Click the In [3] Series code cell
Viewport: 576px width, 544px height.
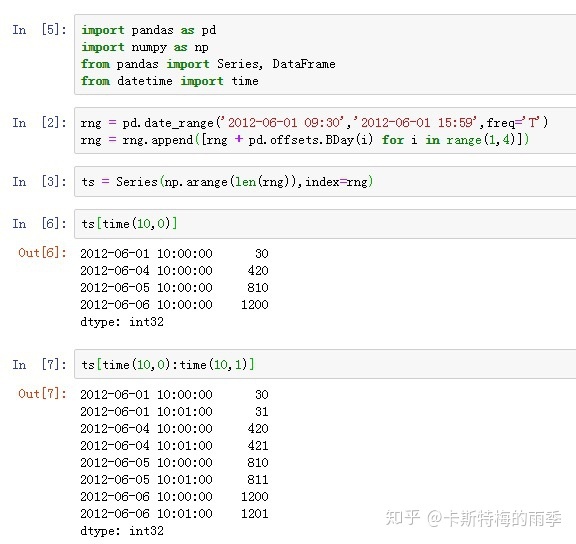point(325,181)
